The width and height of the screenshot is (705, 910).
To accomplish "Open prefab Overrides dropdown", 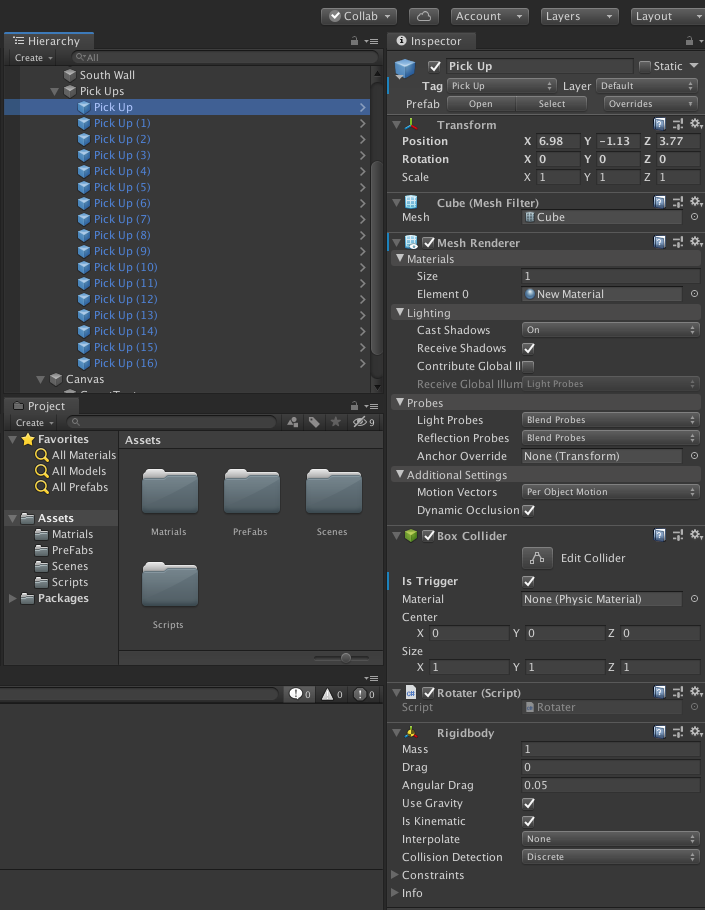I will click(x=650, y=104).
